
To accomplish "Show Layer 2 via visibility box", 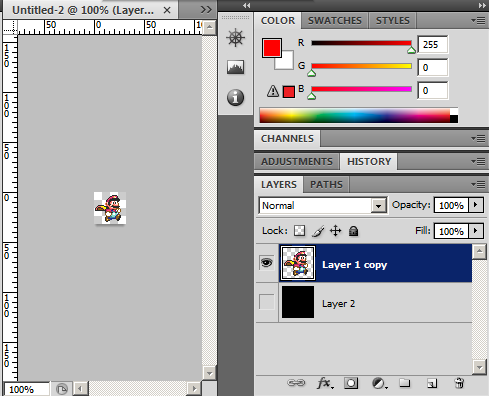I will coord(267,302).
